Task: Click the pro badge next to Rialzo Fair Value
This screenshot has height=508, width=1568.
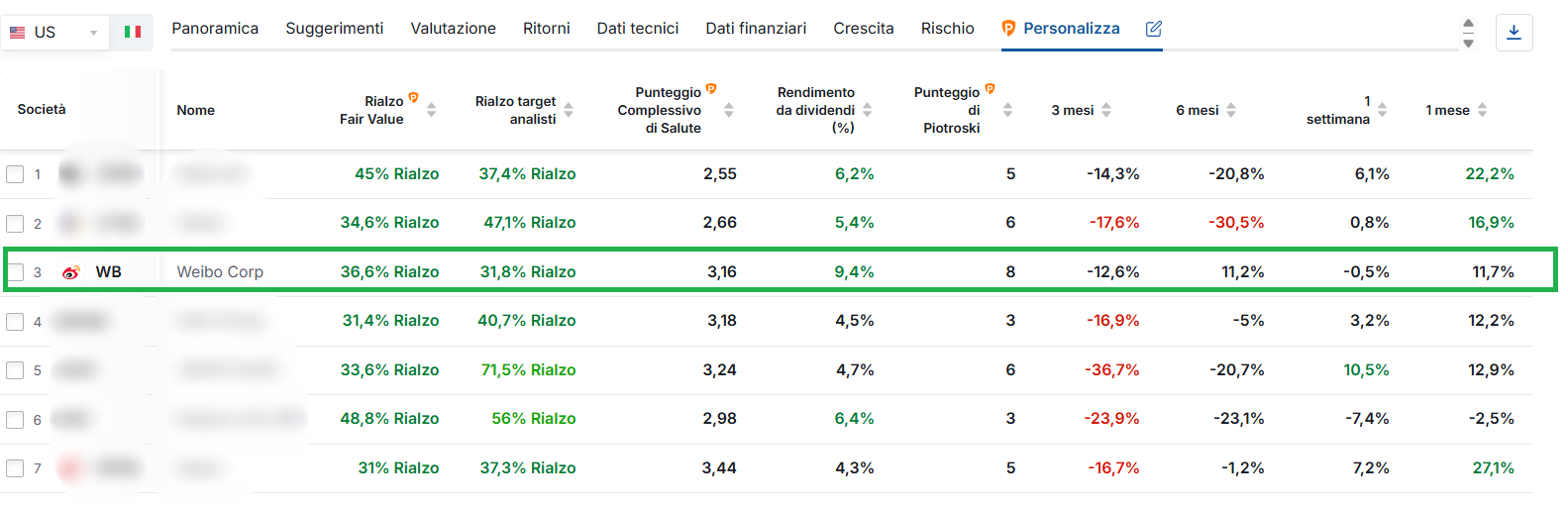Action: 413,97
